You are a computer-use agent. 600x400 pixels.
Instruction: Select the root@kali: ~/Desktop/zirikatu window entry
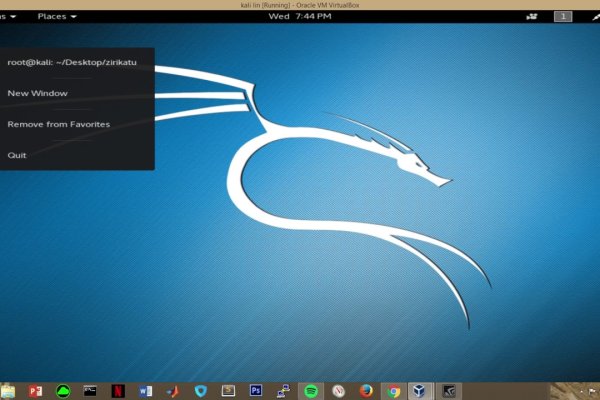coord(71,62)
